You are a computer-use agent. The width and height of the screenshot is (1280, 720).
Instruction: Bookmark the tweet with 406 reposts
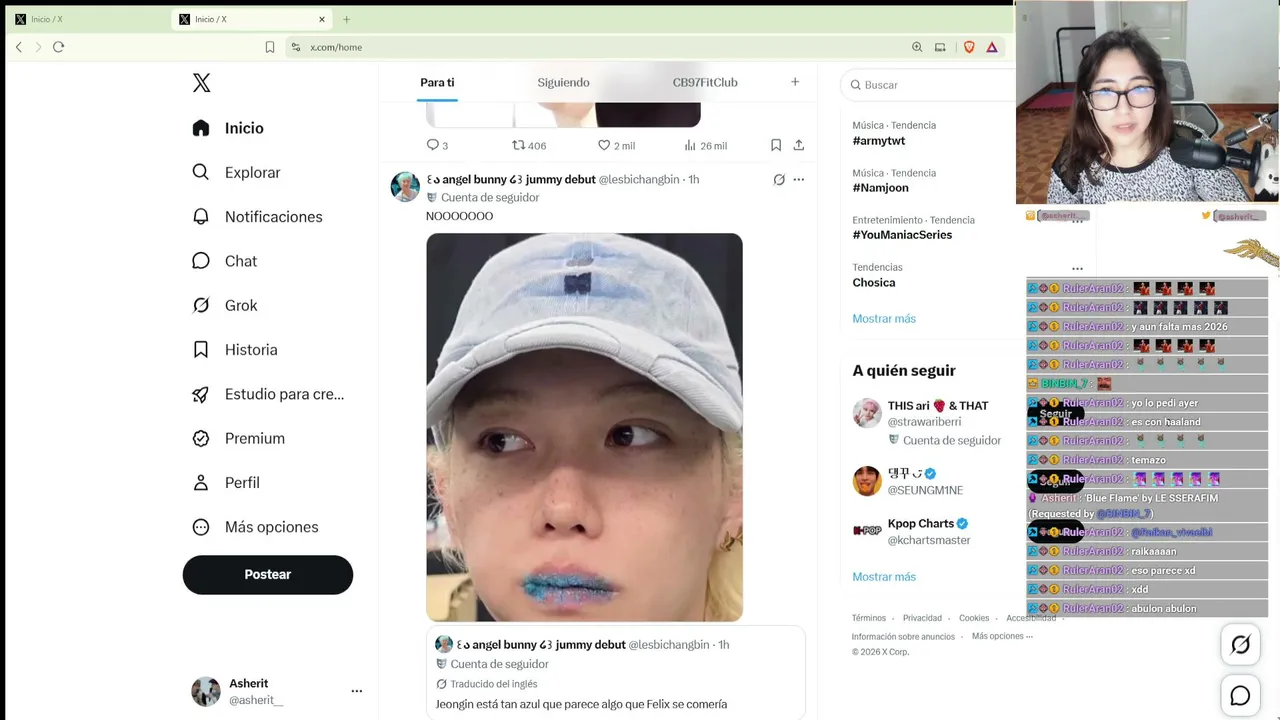coord(776,145)
